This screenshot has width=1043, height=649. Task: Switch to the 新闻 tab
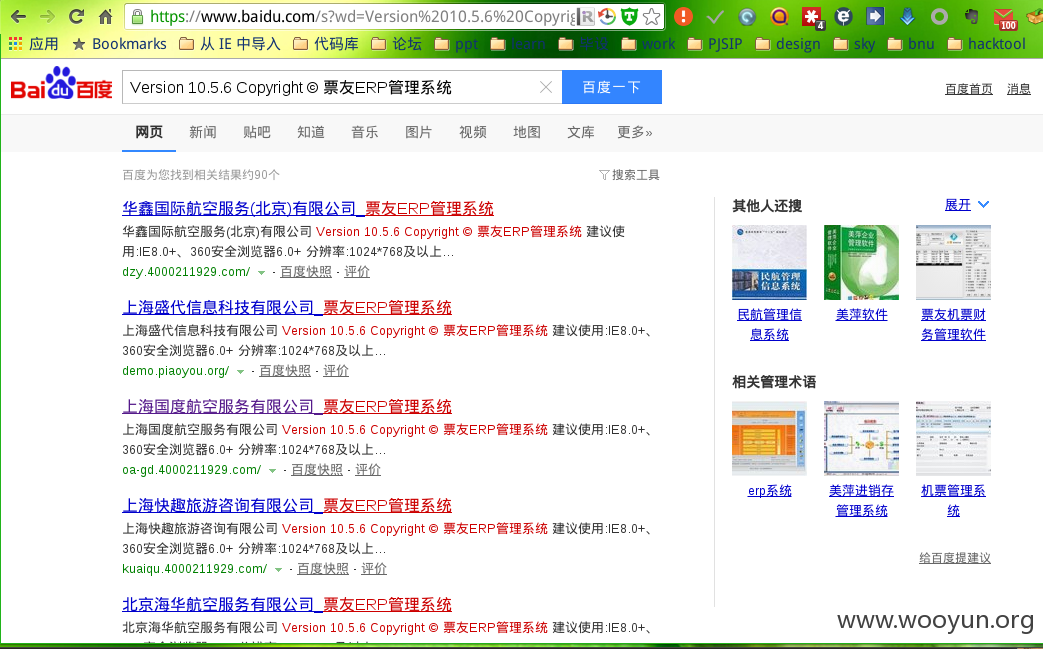pos(203,132)
